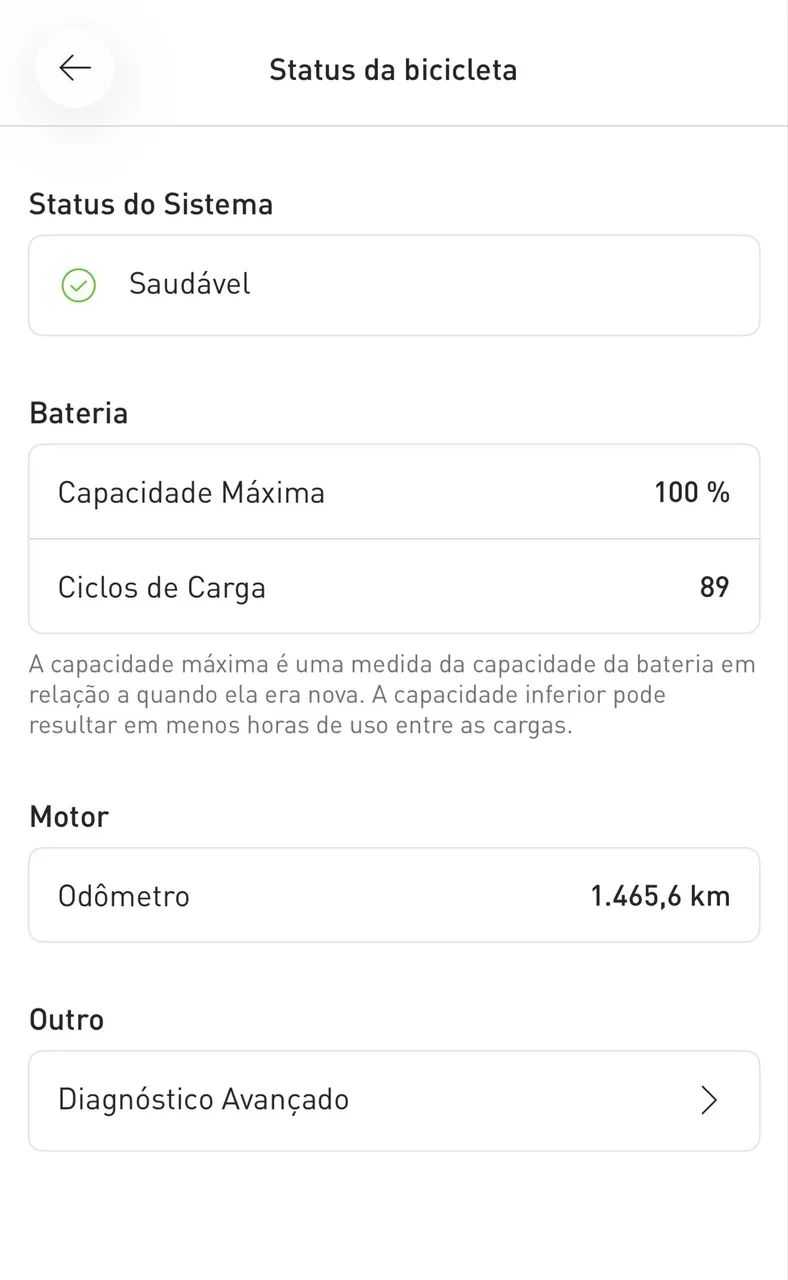Click the Diagnóstico Avançado label text
The image size is (788, 1280).
pyautogui.click(x=204, y=1100)
